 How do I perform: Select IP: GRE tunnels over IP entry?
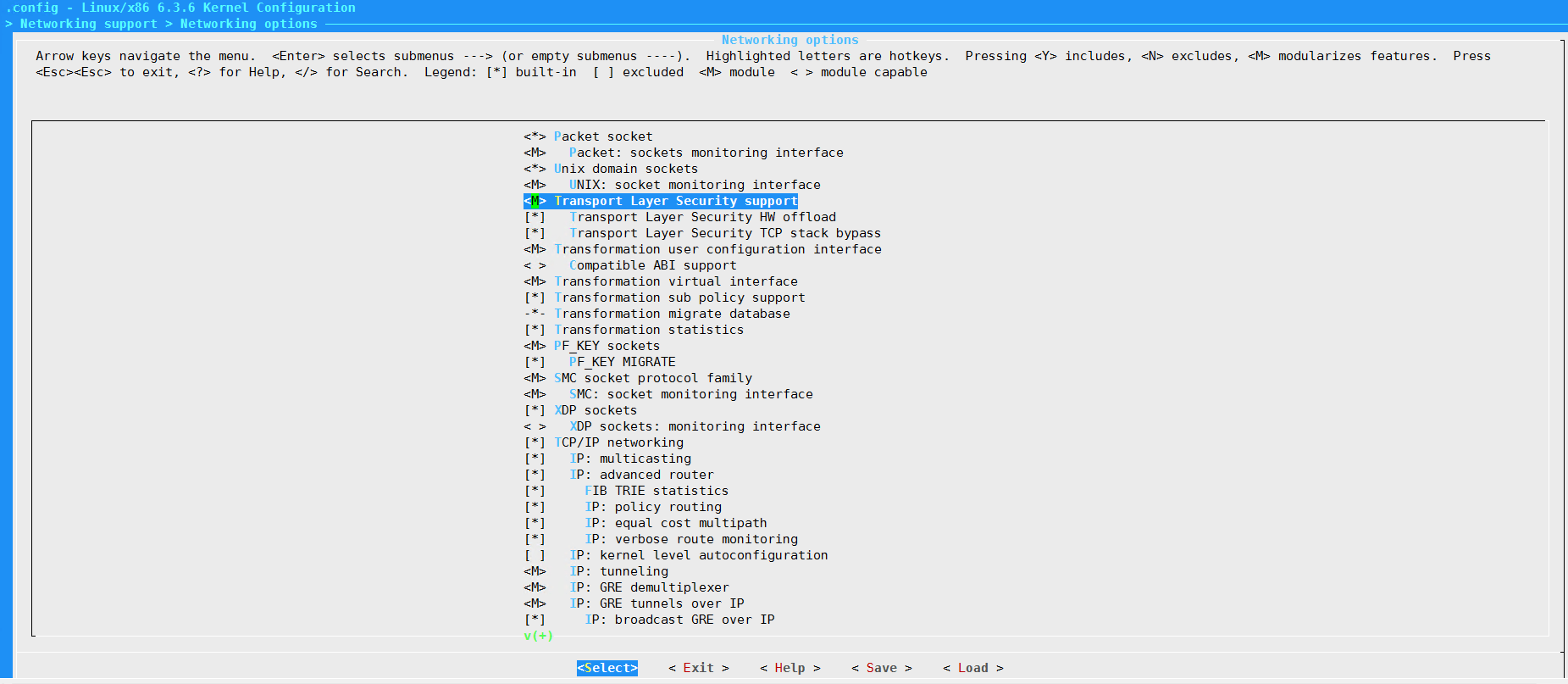pos(657,603)
